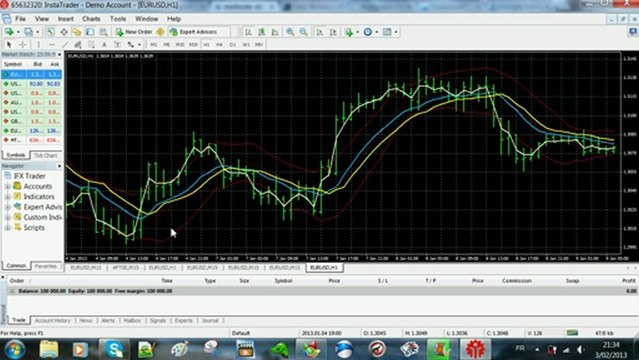Open the Templates dropdown arrow
The image size is (639, 360).
(396, 32)
